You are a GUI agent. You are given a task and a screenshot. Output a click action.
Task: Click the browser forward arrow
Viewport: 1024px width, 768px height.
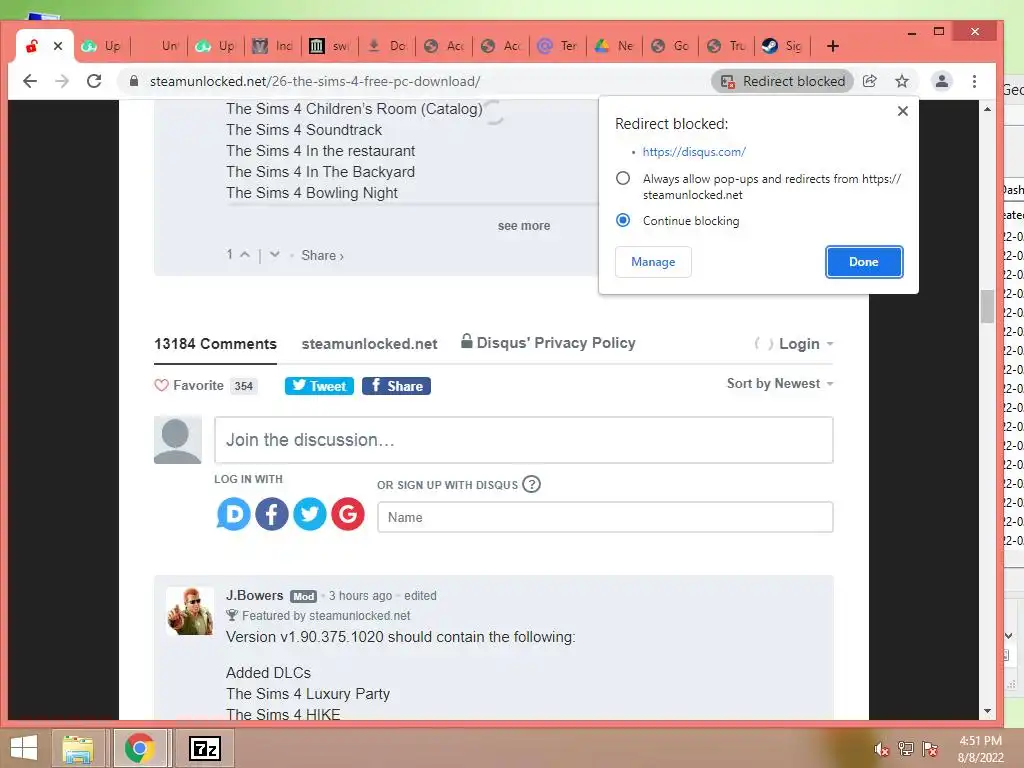click(x=62, y=81)
